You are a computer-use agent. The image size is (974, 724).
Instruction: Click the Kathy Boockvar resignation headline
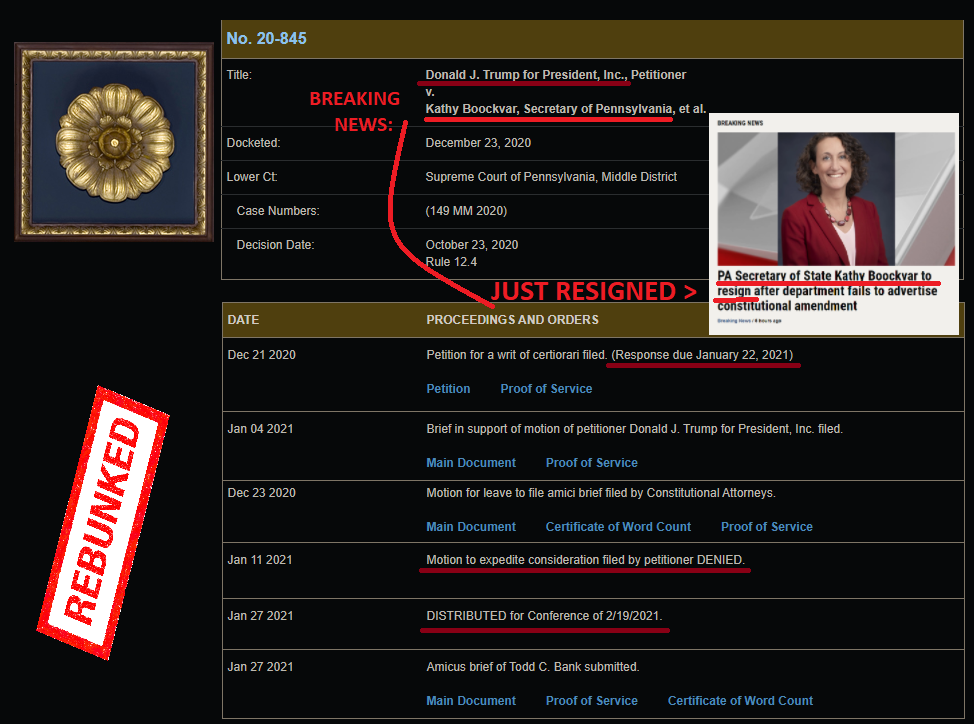click(x=827, y=291)
